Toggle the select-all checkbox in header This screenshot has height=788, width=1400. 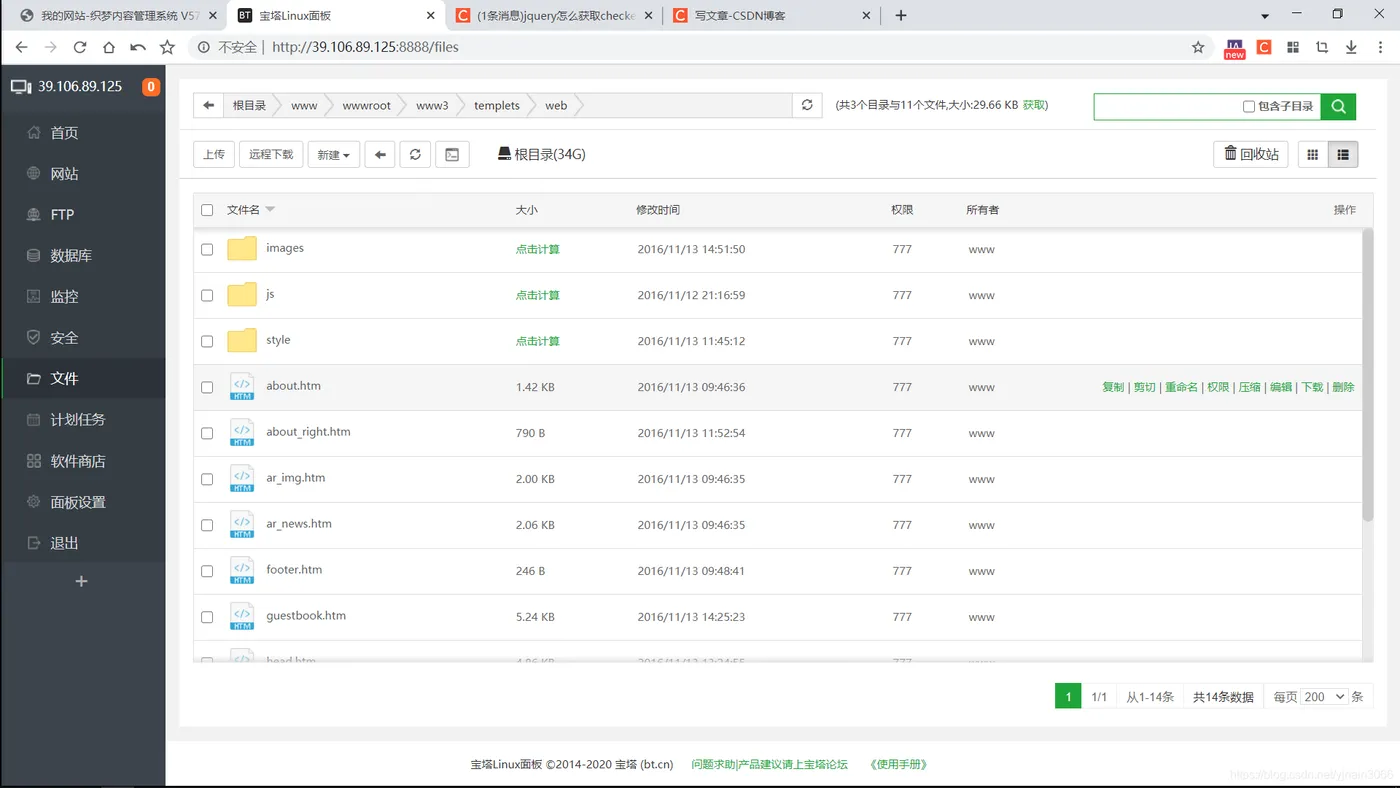207,210
